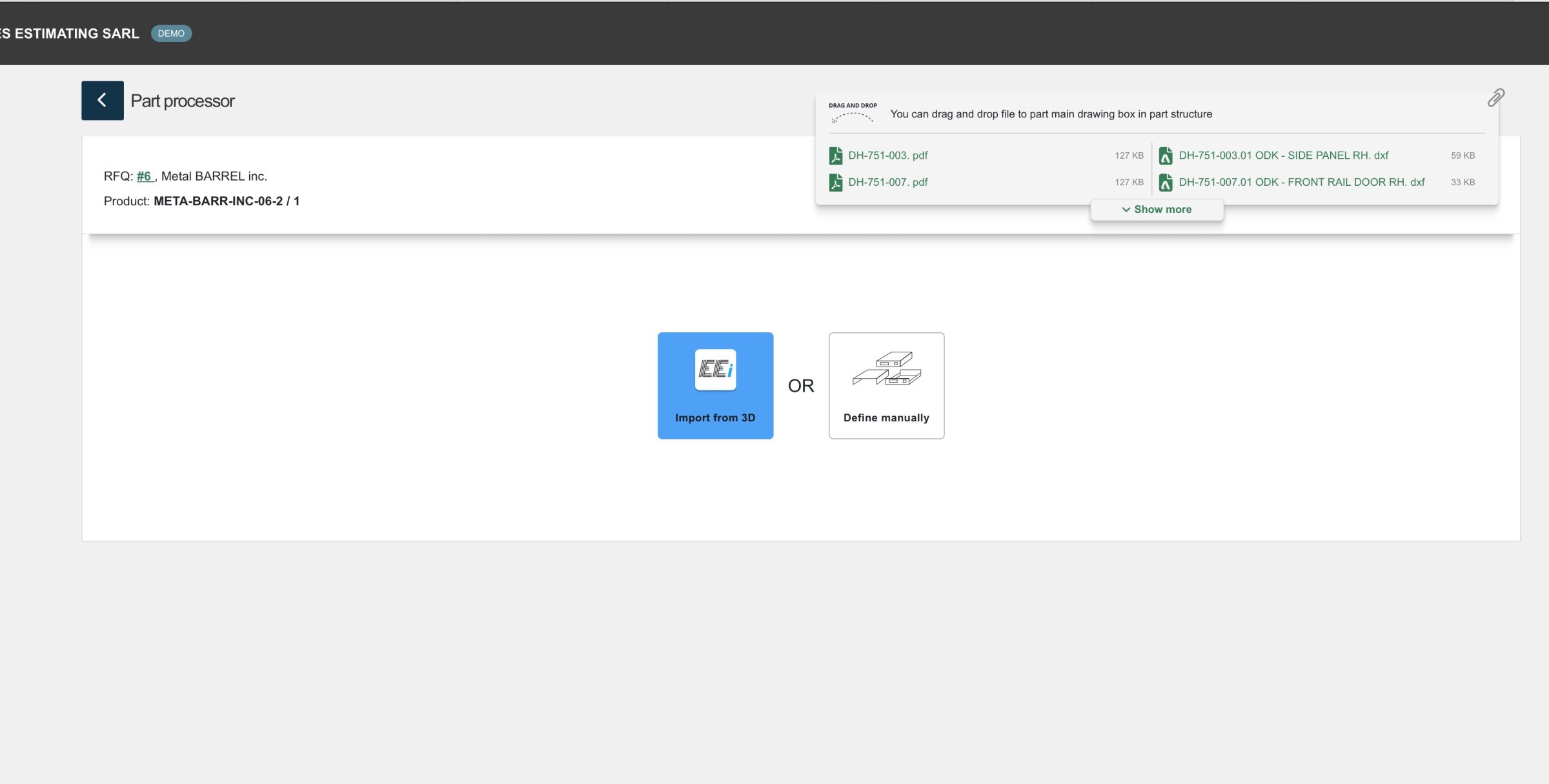Click the EEi logo in Import tile
Image resolution: width=1549 pixels, height=784 pixels.
[715, 370]
